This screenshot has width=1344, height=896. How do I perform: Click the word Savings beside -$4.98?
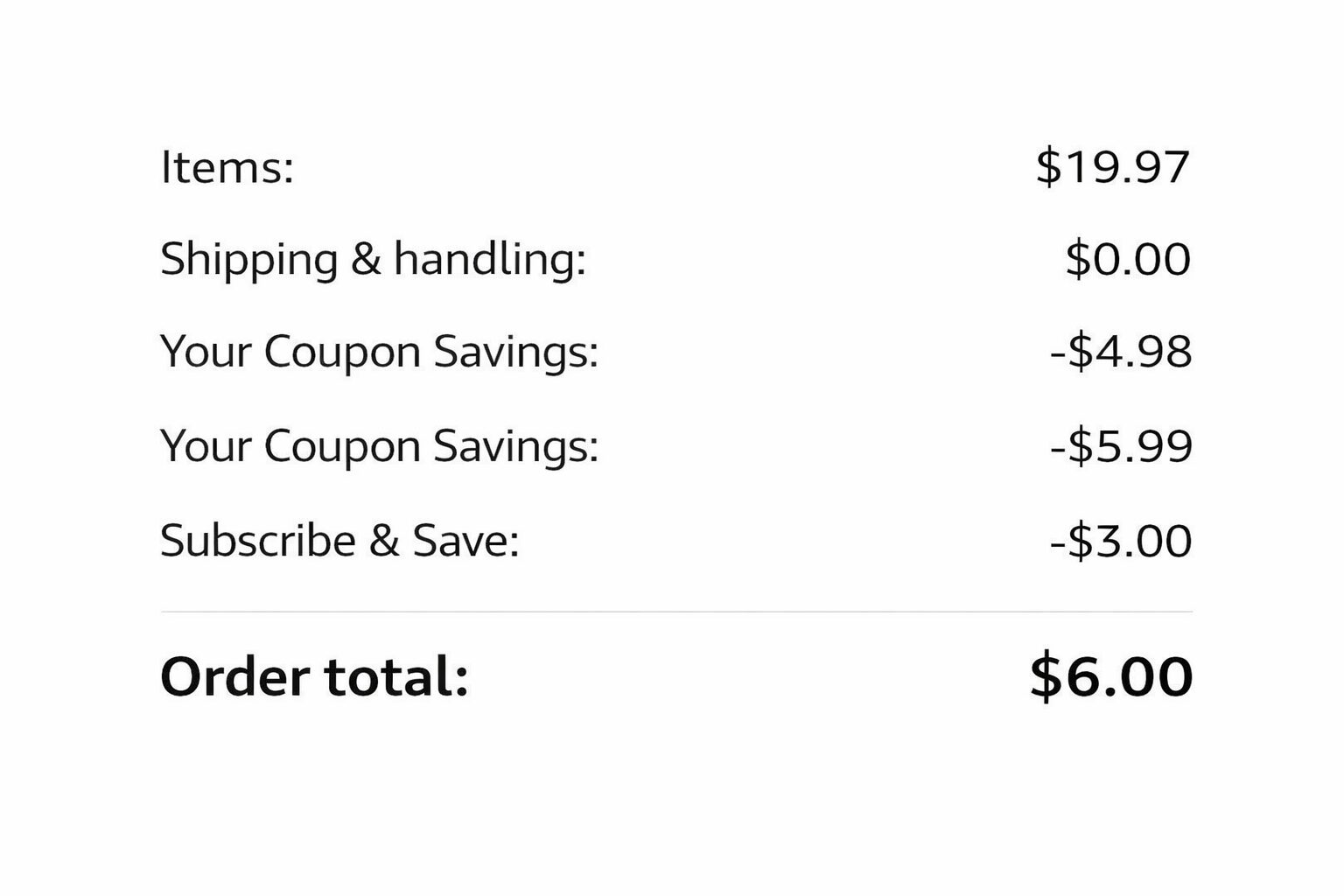point(515,353)
